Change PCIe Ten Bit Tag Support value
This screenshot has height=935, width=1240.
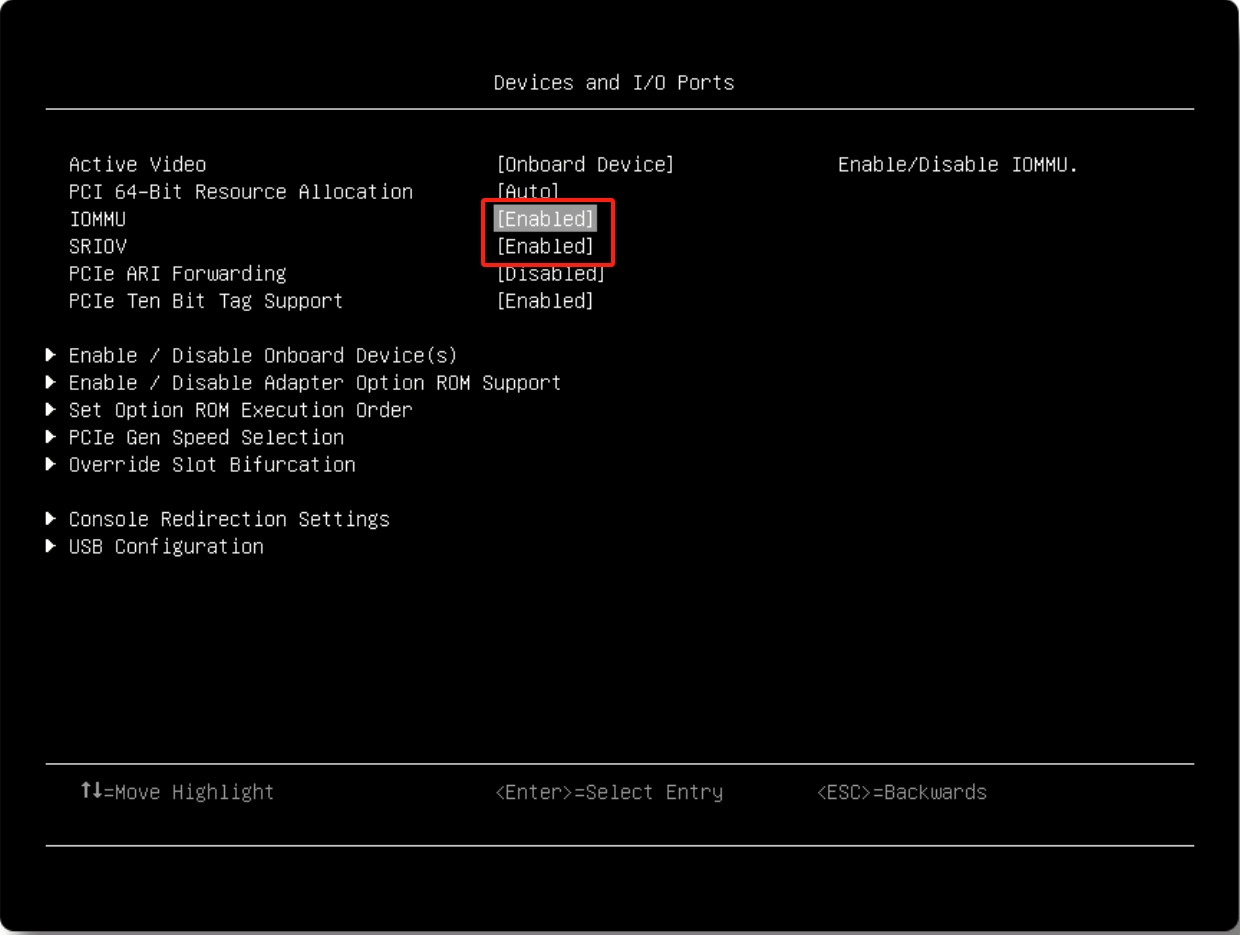point(545,301)
